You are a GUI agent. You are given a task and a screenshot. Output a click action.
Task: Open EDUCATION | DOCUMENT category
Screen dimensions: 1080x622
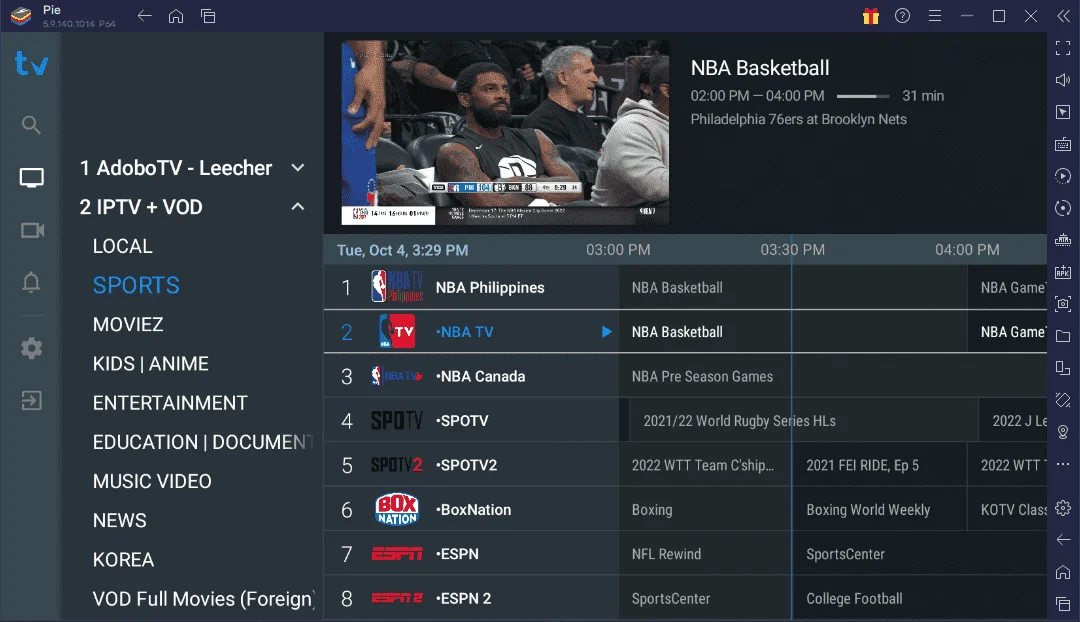pyautogui.click(x=203, y=442)
